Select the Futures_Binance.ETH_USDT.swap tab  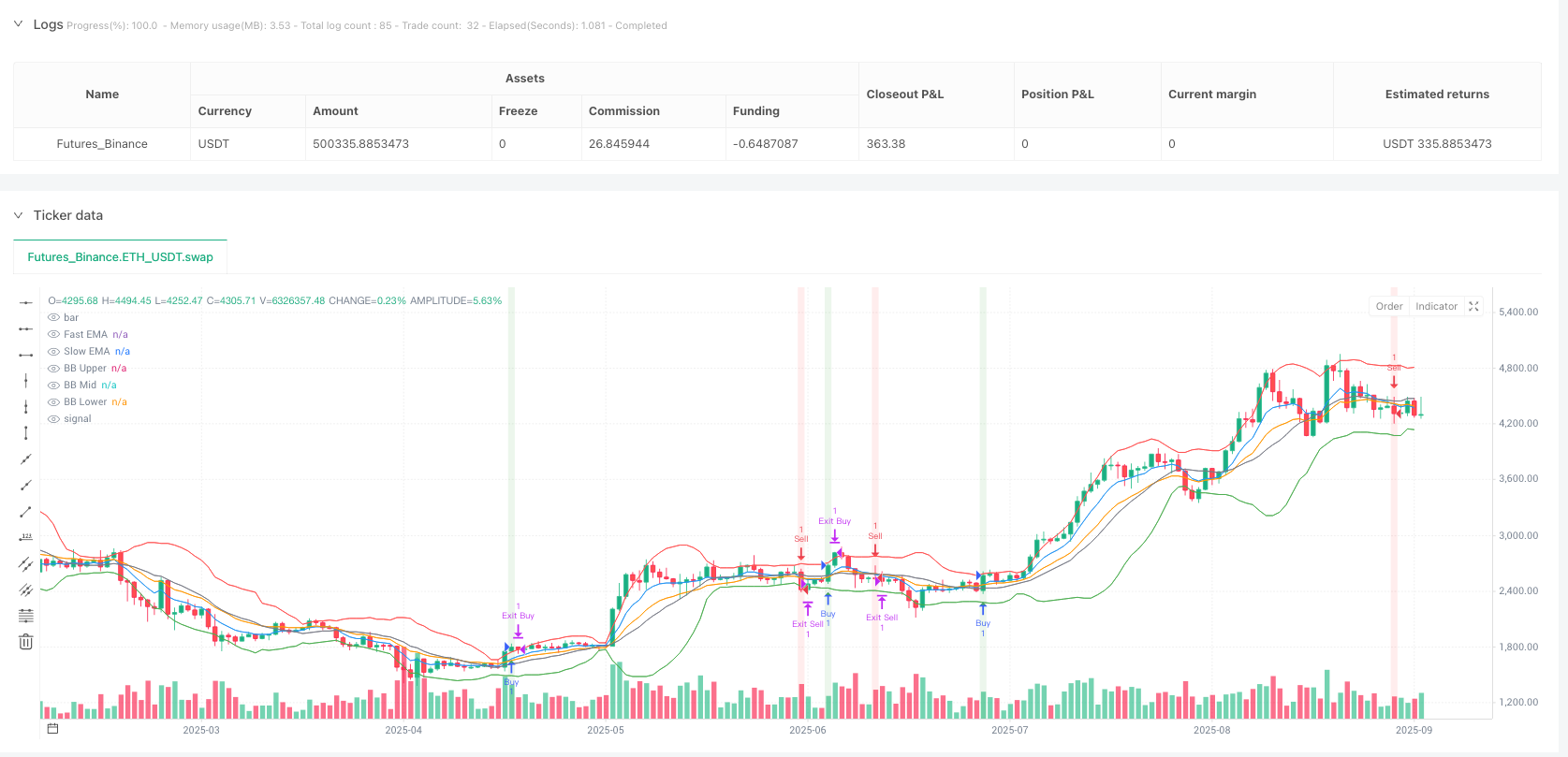(120, 256)
